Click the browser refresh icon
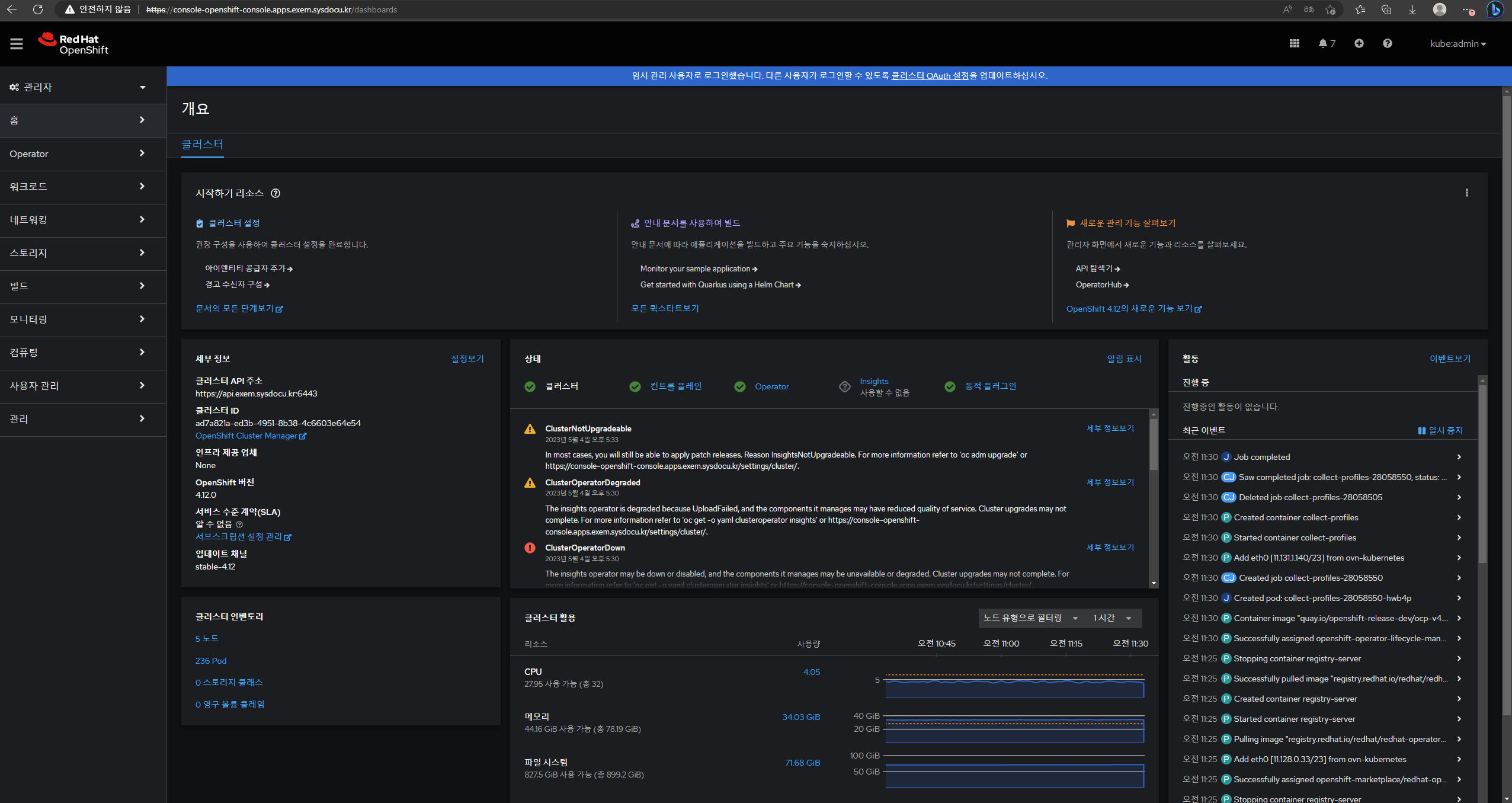The width and height of the screenshot is (1512, 803). click(38, 9)
